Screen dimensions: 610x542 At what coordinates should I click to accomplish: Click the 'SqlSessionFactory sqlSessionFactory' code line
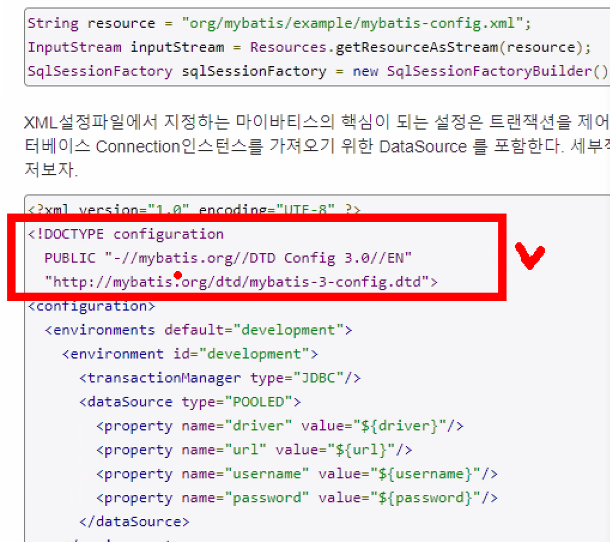[x=318, y=71]
